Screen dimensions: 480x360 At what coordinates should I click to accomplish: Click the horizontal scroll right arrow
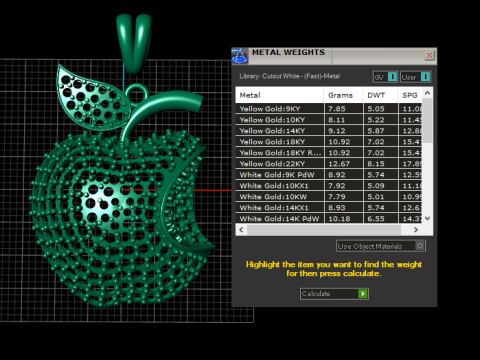click(416, 230)
